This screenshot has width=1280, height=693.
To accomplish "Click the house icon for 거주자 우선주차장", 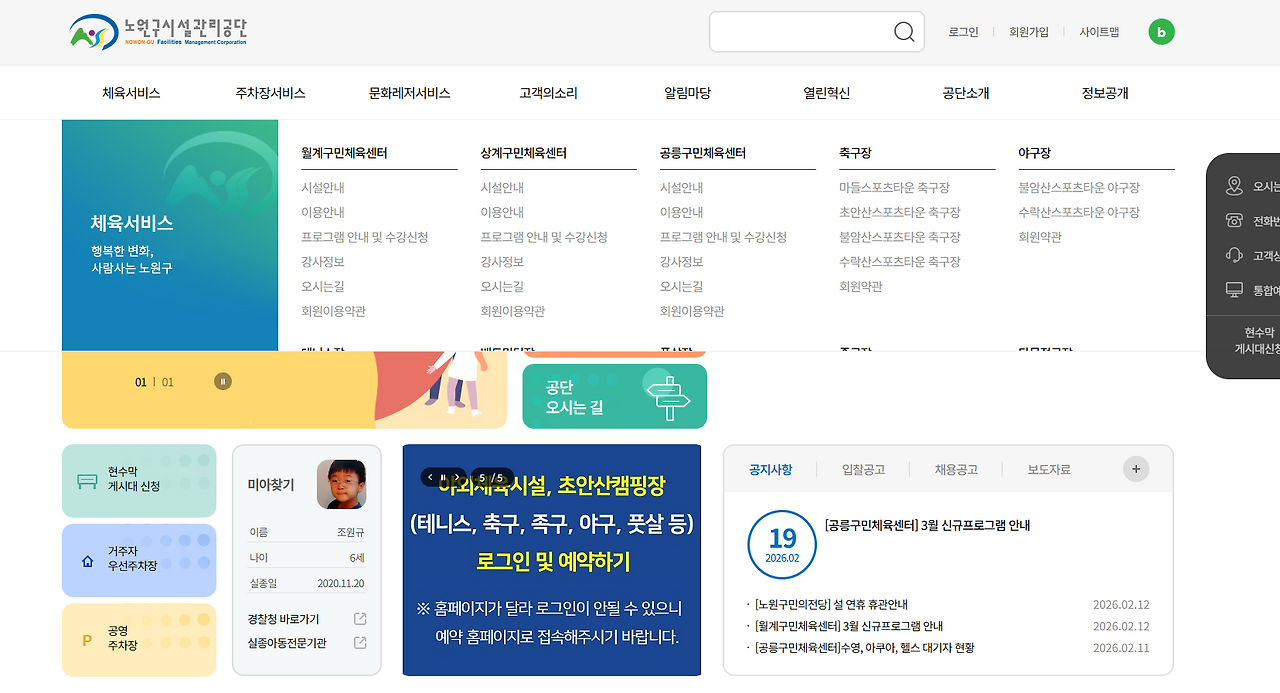I will (87, 561).
